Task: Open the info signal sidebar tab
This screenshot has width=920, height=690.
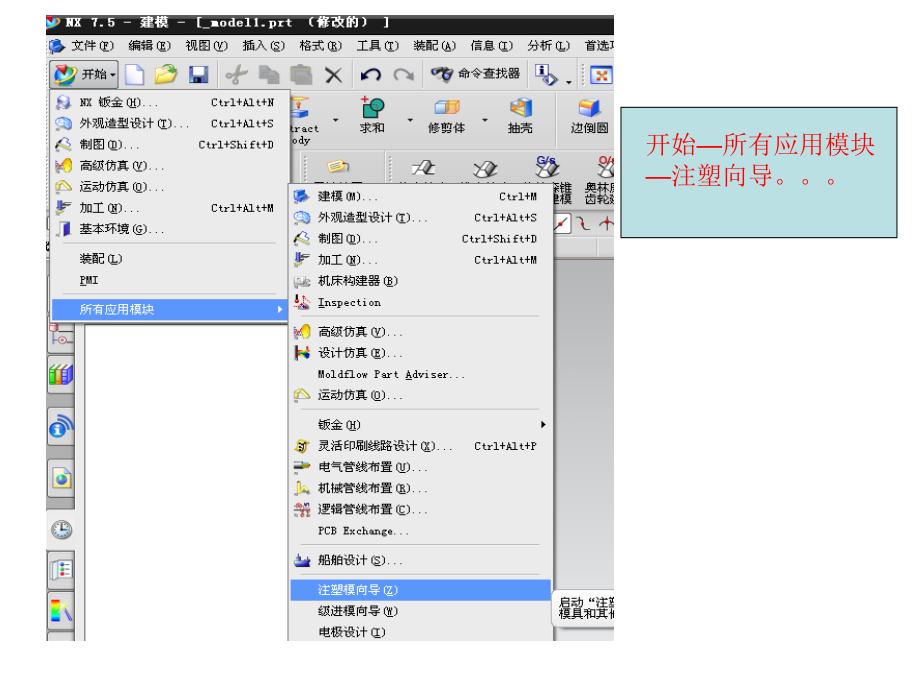Action: point(61,427)
